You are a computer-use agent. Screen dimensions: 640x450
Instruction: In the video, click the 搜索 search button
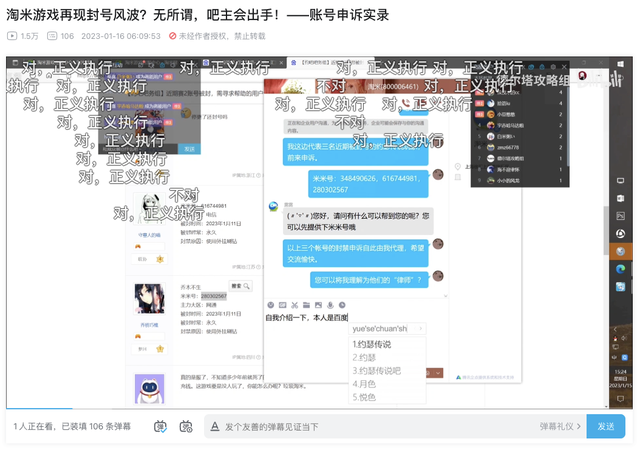pyautogui.click(x=240, y=286)
